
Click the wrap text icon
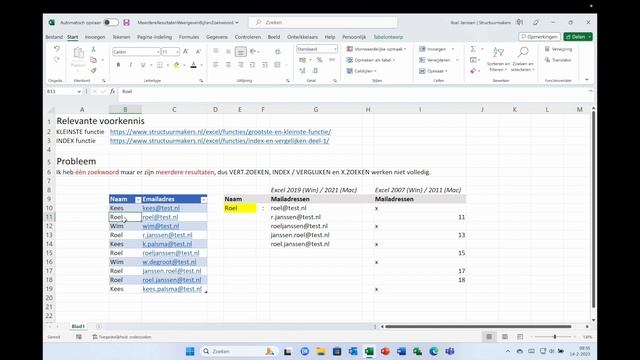278,51
